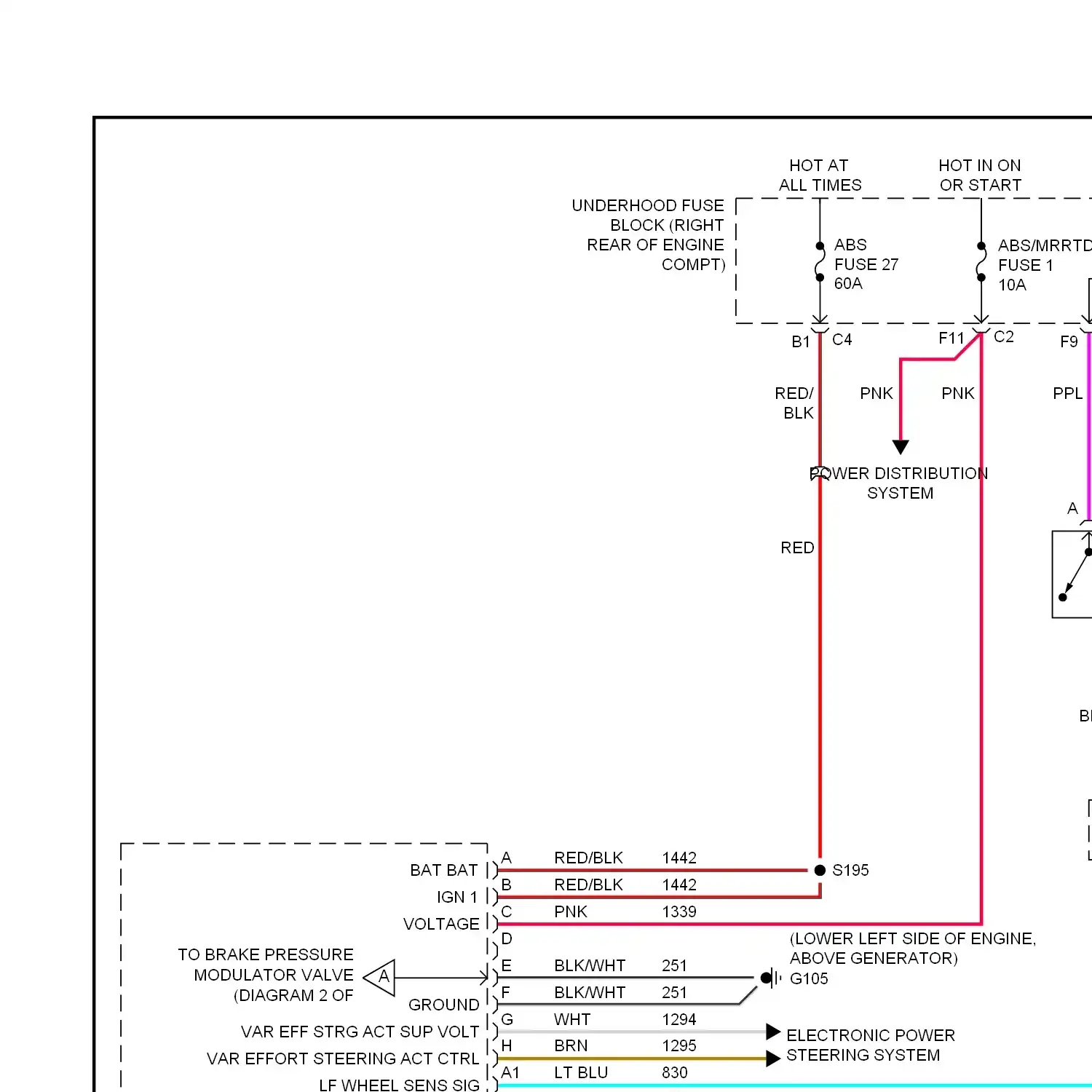Click circuit number 830
This screenshot has height=1092, width=1092.
pyautogui.click(x=675, y=1072)
